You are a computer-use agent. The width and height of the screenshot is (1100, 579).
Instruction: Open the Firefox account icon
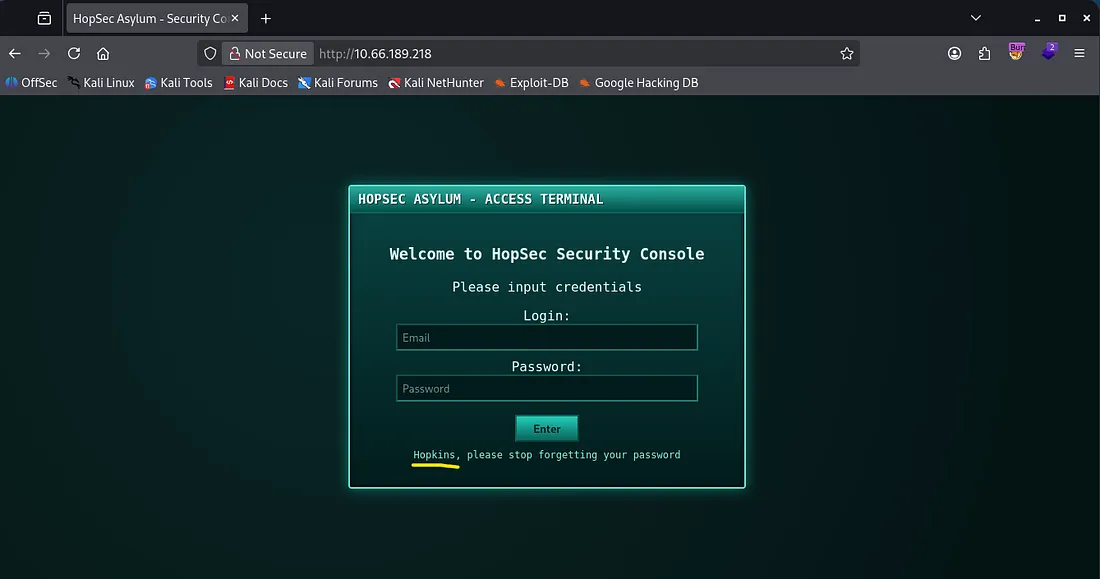tap(955, 54)
